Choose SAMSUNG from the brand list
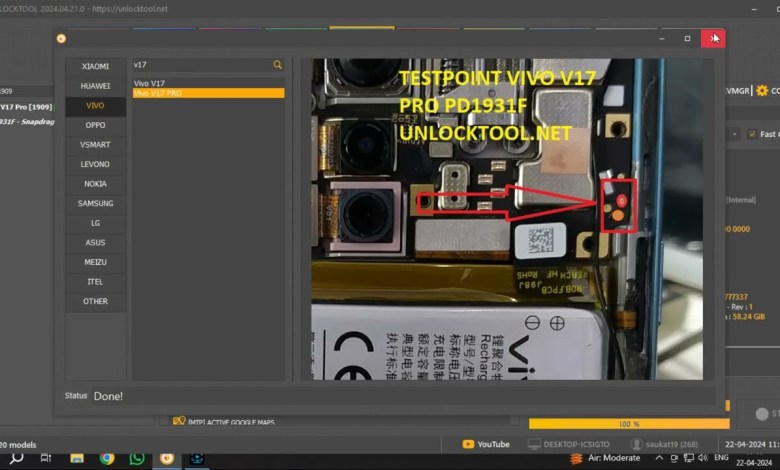Image resolution: width=780 pixels, height=470 pixels. [x=95, y=203]
